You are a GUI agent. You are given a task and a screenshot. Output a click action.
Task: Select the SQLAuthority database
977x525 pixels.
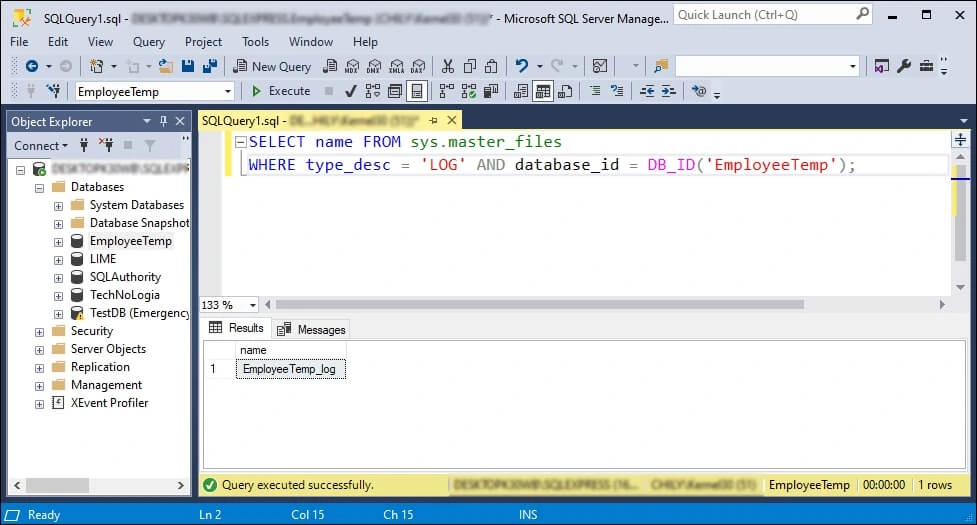tap(125, 277)
